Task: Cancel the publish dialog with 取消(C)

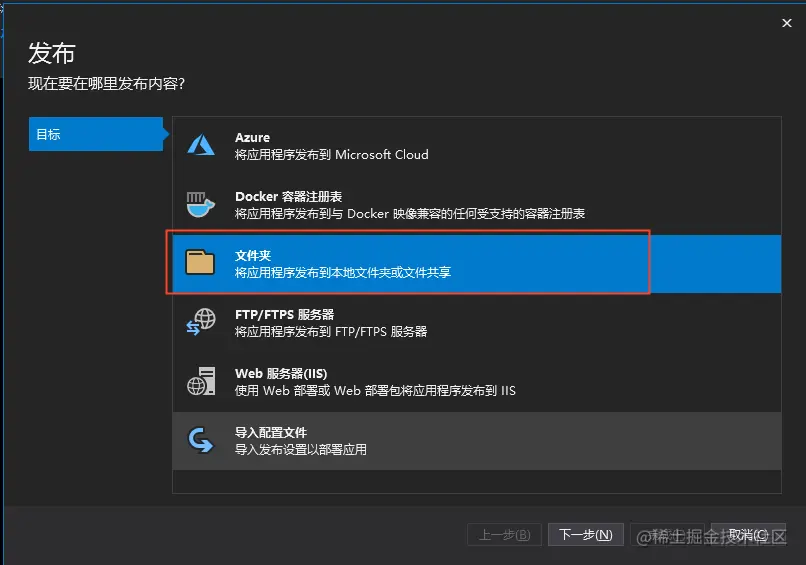Action: [x=748, y=535]
